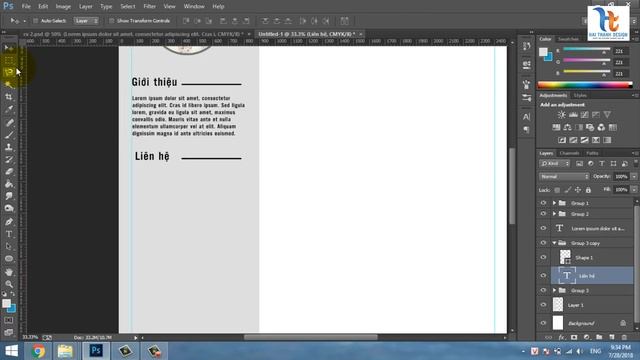The image size is (640, 360).
Task: Open File Explorer from the taskbar
Action: click(65, 351)
